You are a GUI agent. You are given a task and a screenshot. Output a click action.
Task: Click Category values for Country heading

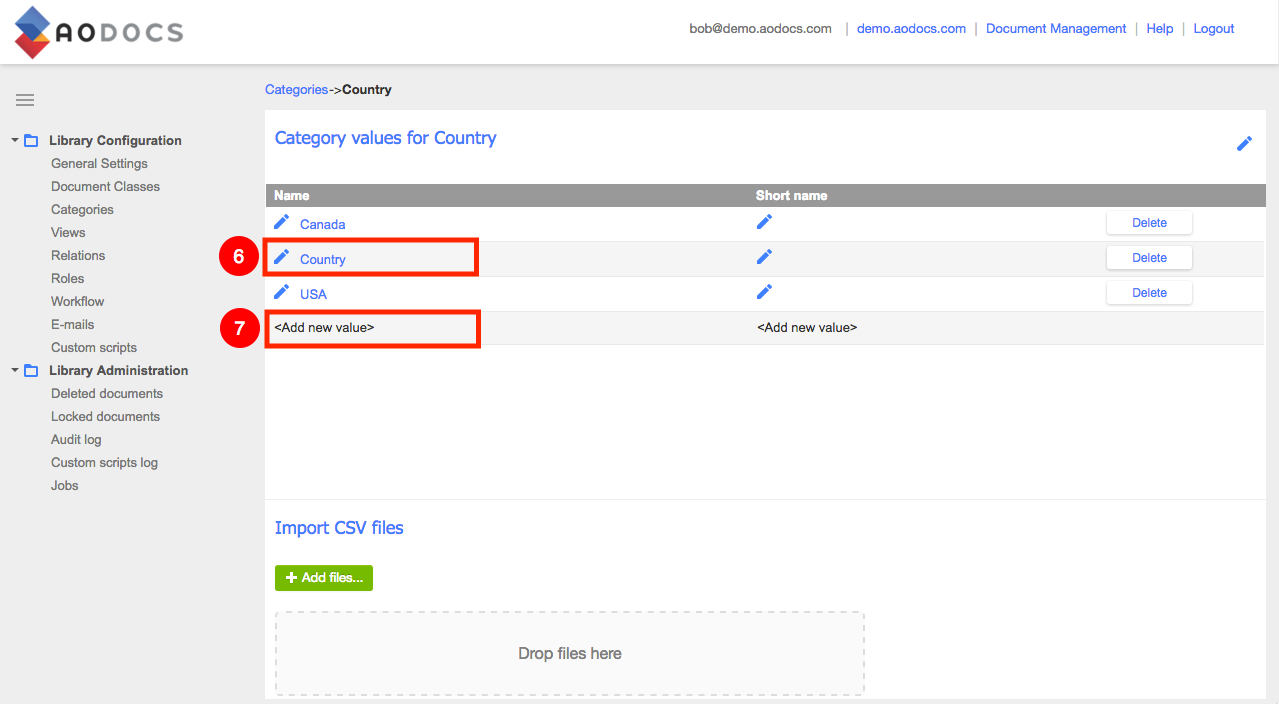(x=385, y=138)
